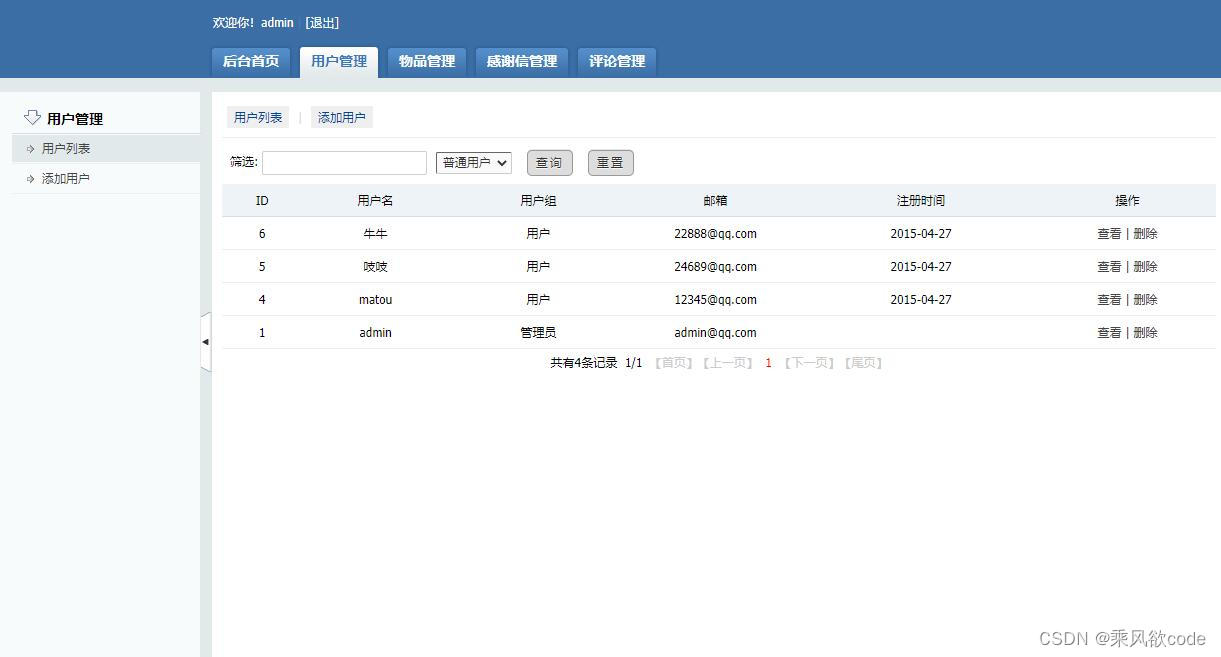
Task: View details for user matou
Action: tap(1109, 300)
